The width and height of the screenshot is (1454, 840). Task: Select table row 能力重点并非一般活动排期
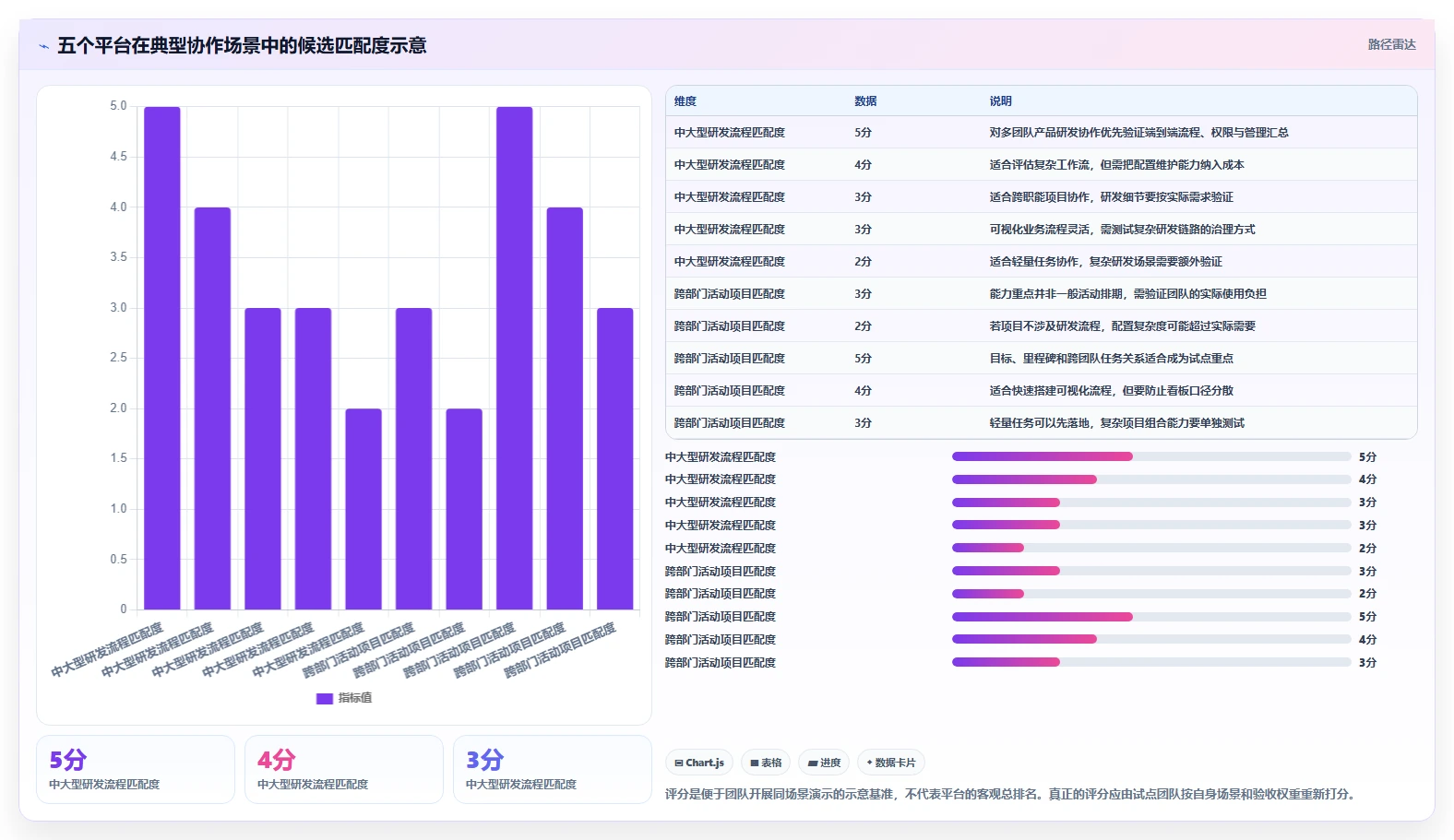(1041, 294)
